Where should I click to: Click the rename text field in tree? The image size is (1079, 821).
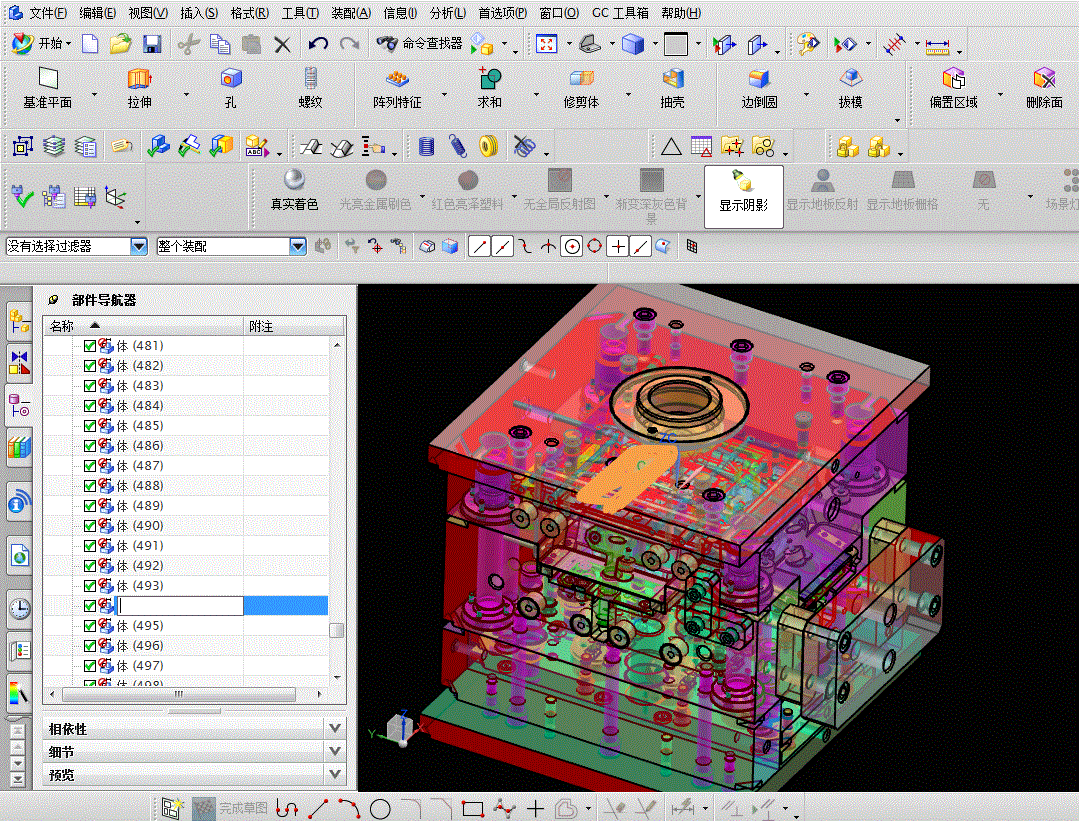180,606
